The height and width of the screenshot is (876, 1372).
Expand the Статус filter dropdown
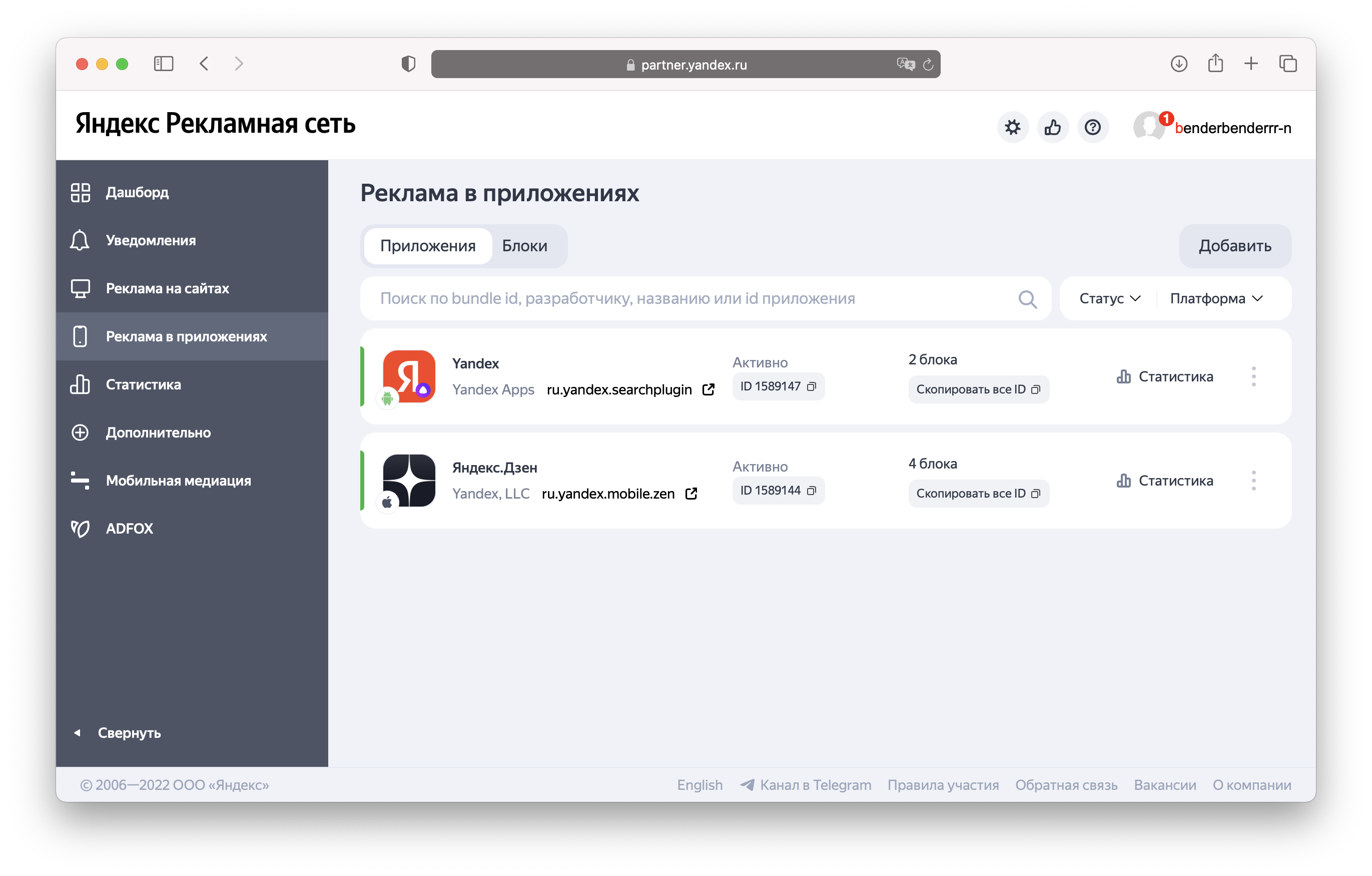1109,299
